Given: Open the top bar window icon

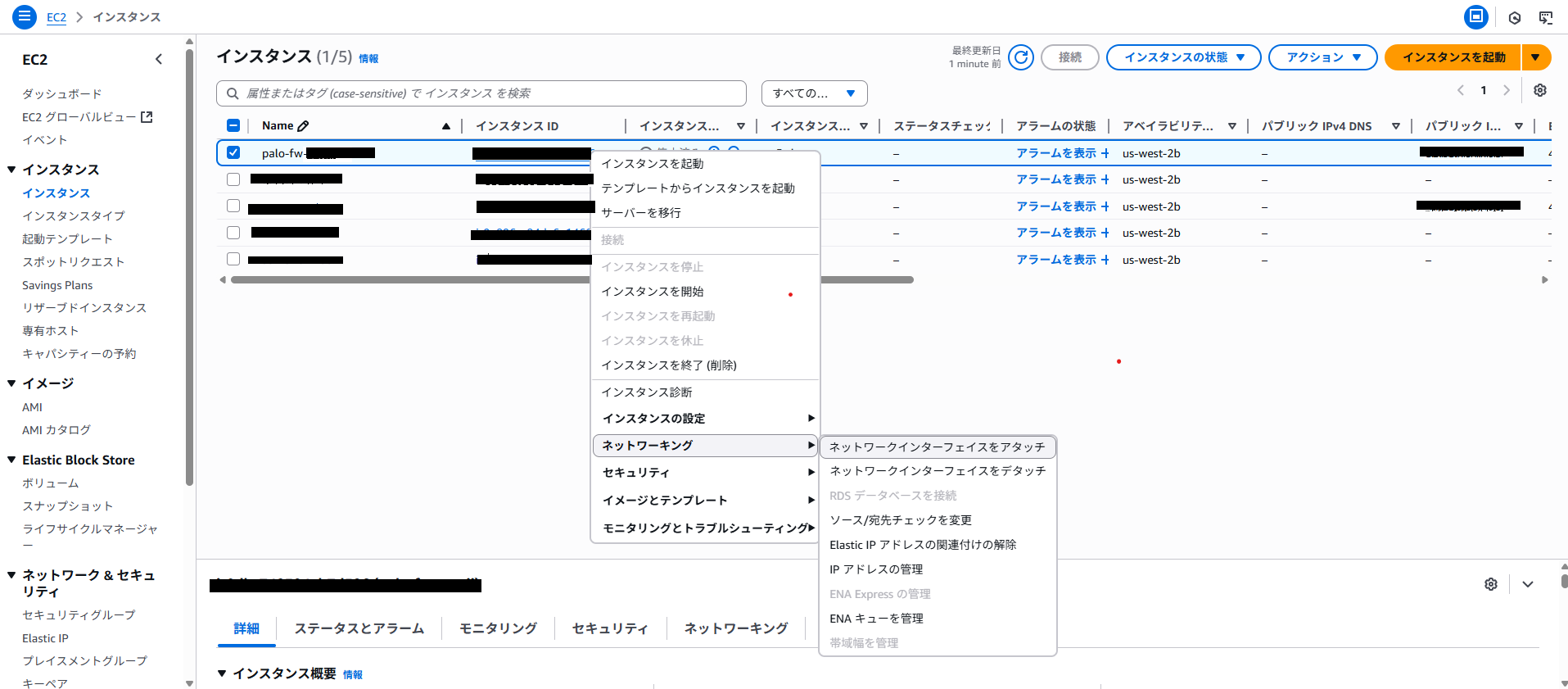Looking at the screenshot, I should [1475, 16].
